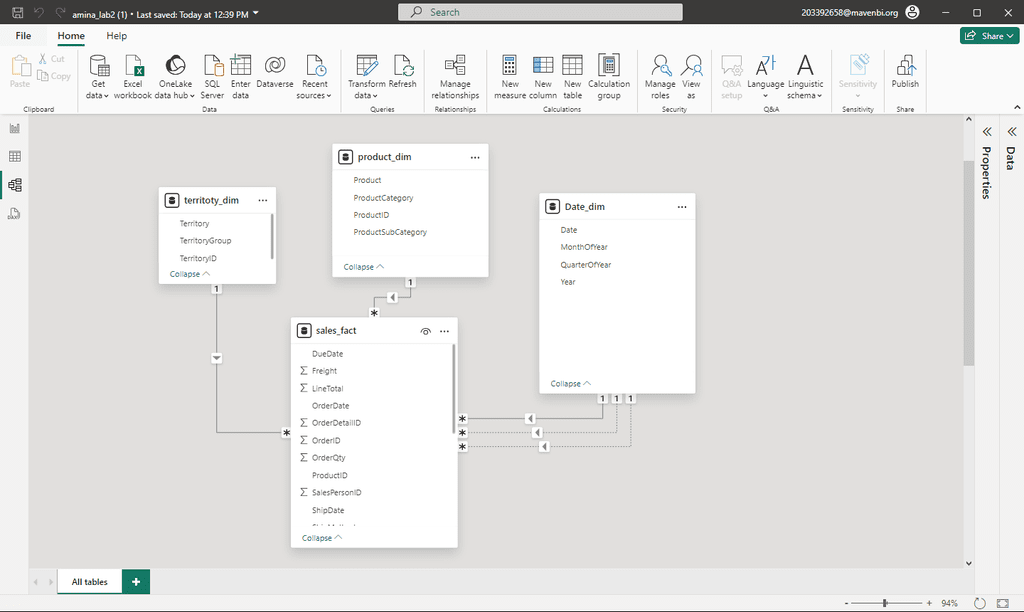Expand the file title dropdown arrow
Image resolution: width=1024 pixels, height=612 pixels.
256,13
